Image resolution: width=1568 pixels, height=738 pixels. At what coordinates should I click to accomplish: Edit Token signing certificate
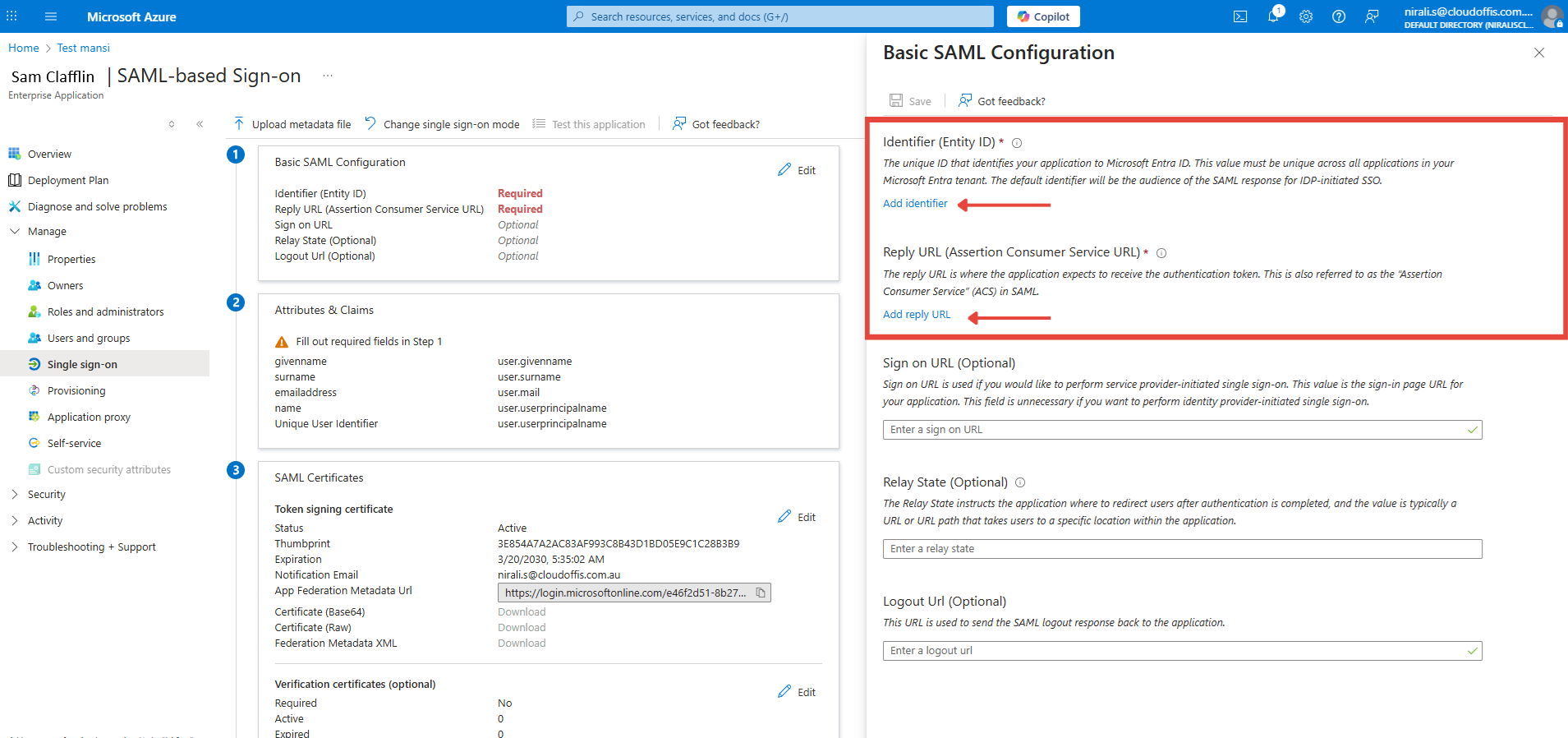point(797,517)
